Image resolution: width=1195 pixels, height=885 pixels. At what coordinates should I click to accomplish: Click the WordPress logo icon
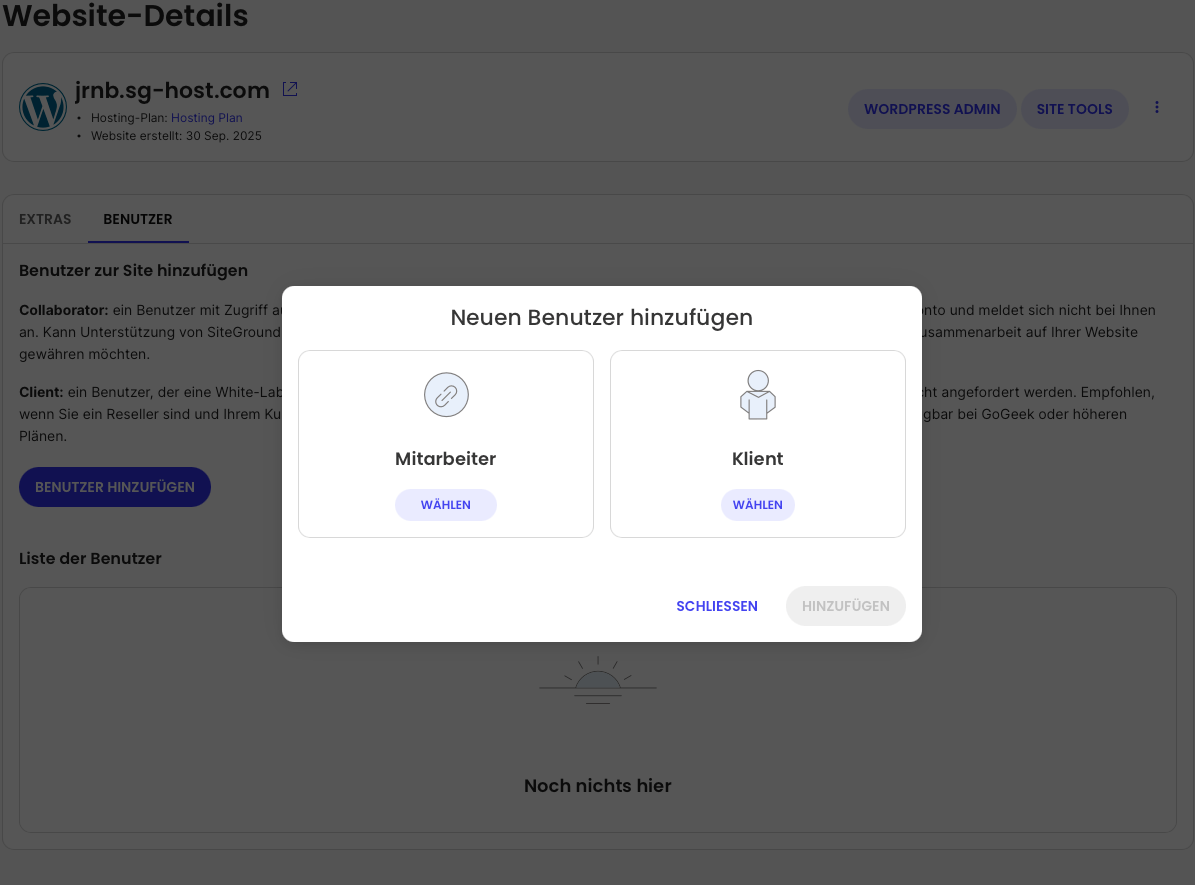click(43, 107)
